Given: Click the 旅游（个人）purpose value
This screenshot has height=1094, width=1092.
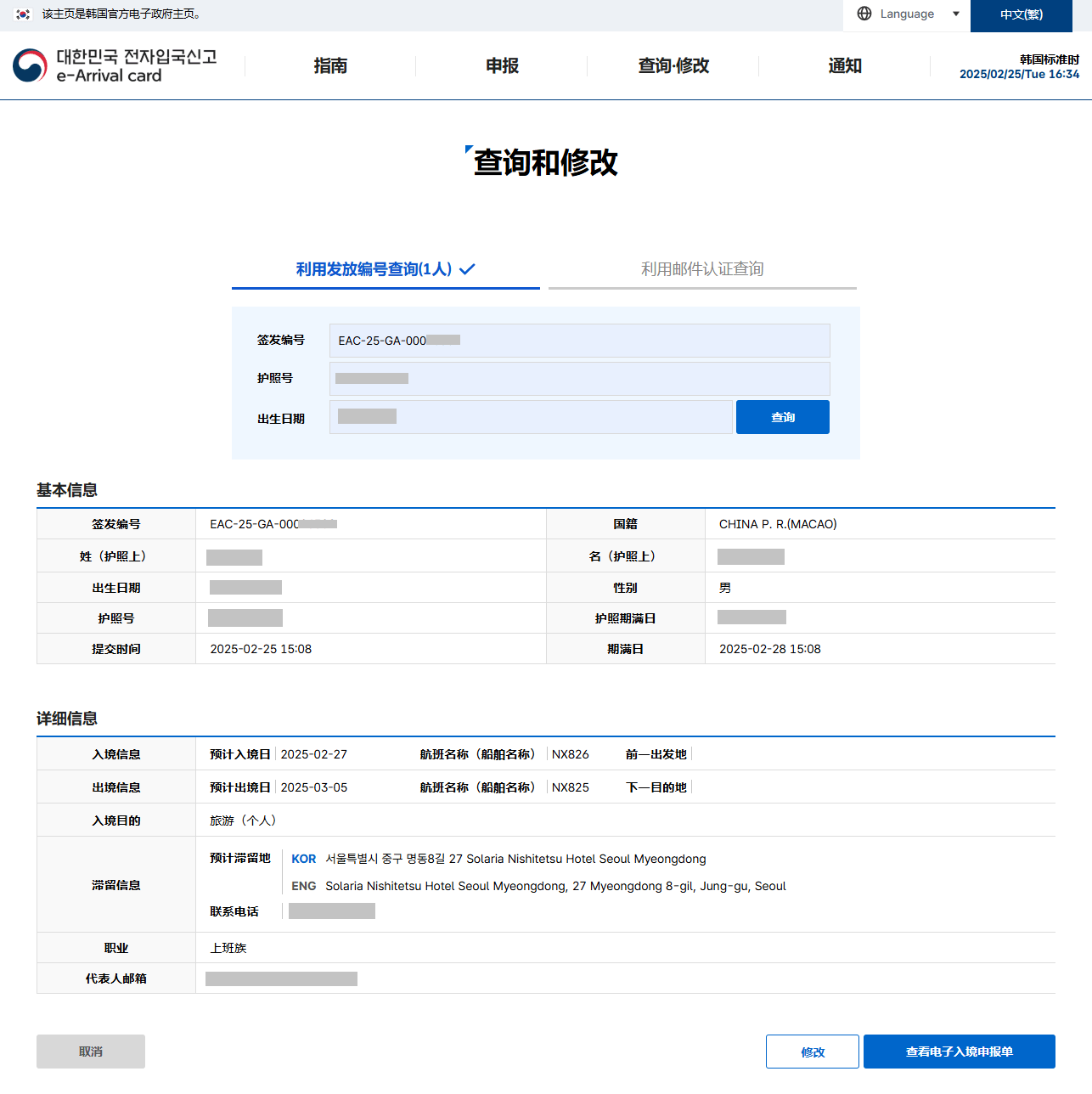Looking at the screenshot, I should point(243,820).
